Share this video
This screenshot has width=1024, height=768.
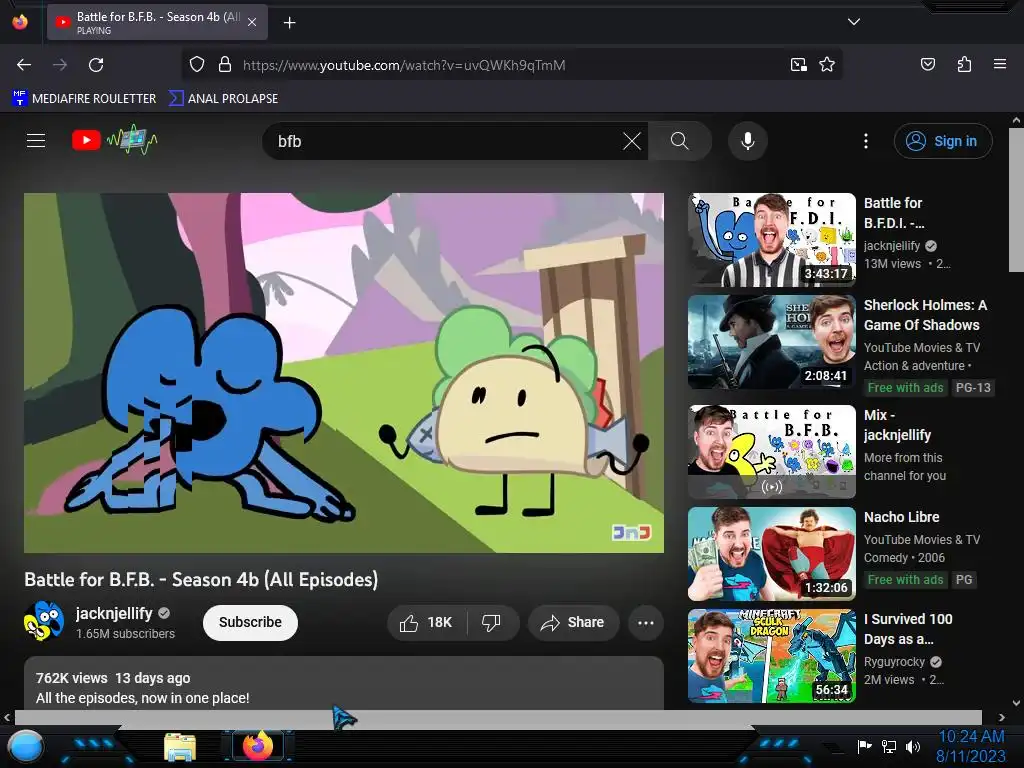[x=572, y=622]
